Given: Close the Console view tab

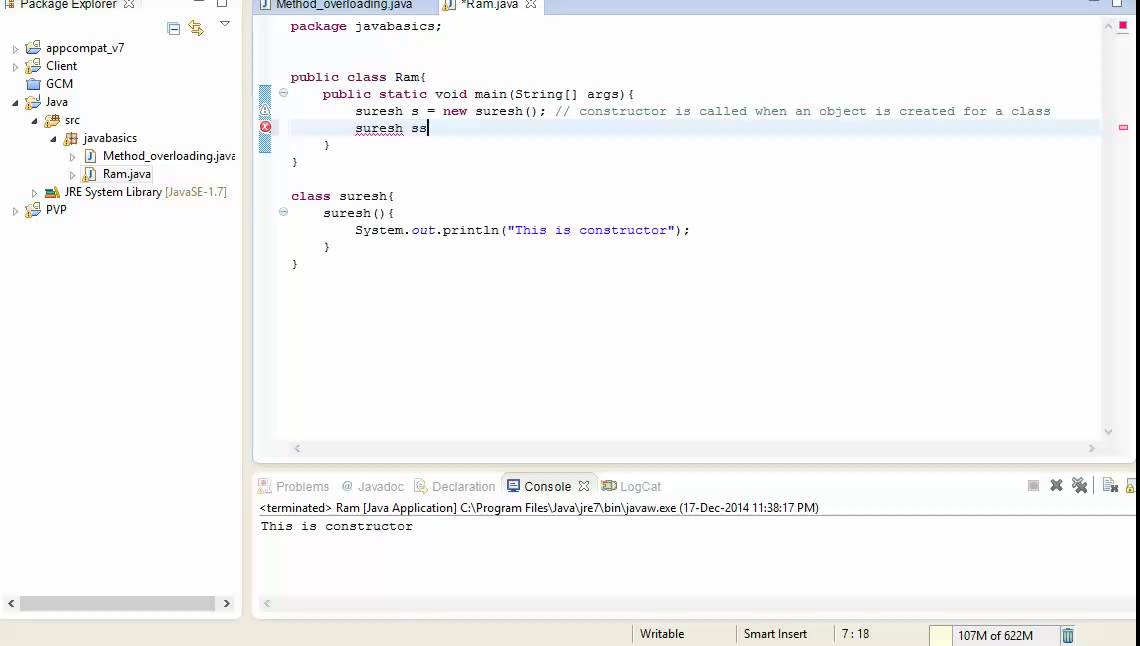Looking at the screenshot, I should coord(584,486).
